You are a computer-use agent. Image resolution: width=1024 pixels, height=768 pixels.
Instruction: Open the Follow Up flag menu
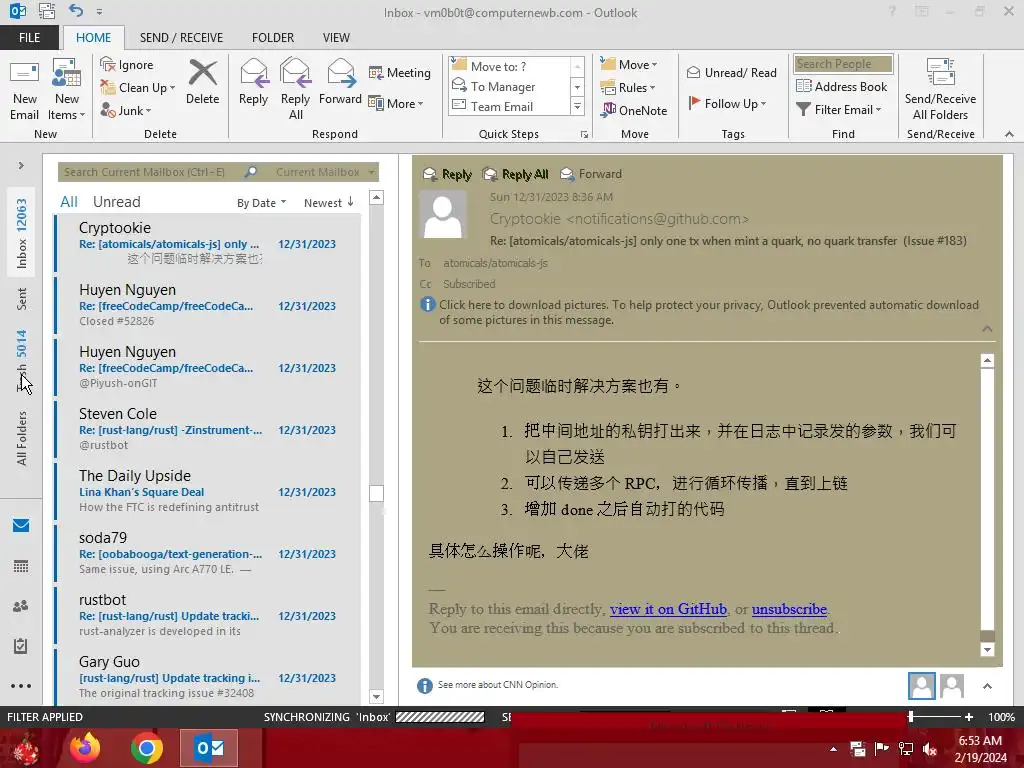[x=727, y=103]
